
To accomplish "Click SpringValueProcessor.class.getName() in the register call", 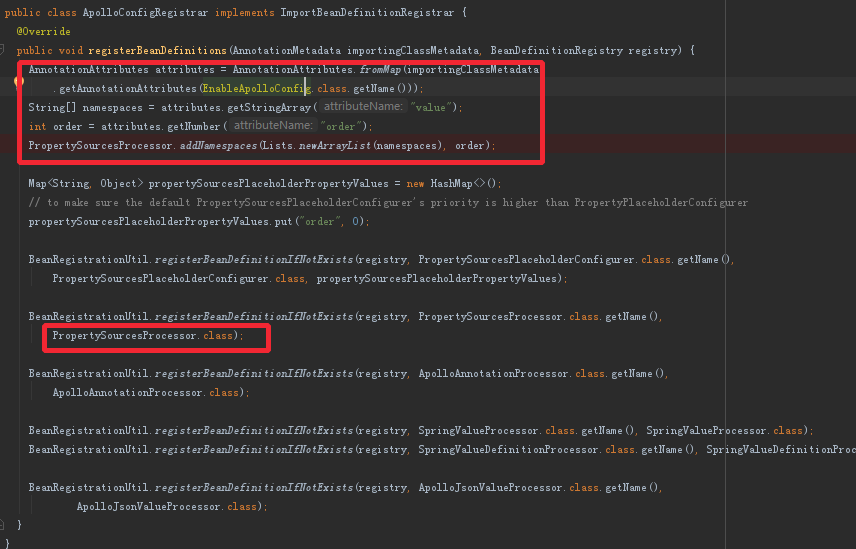I will pos(526,431).
